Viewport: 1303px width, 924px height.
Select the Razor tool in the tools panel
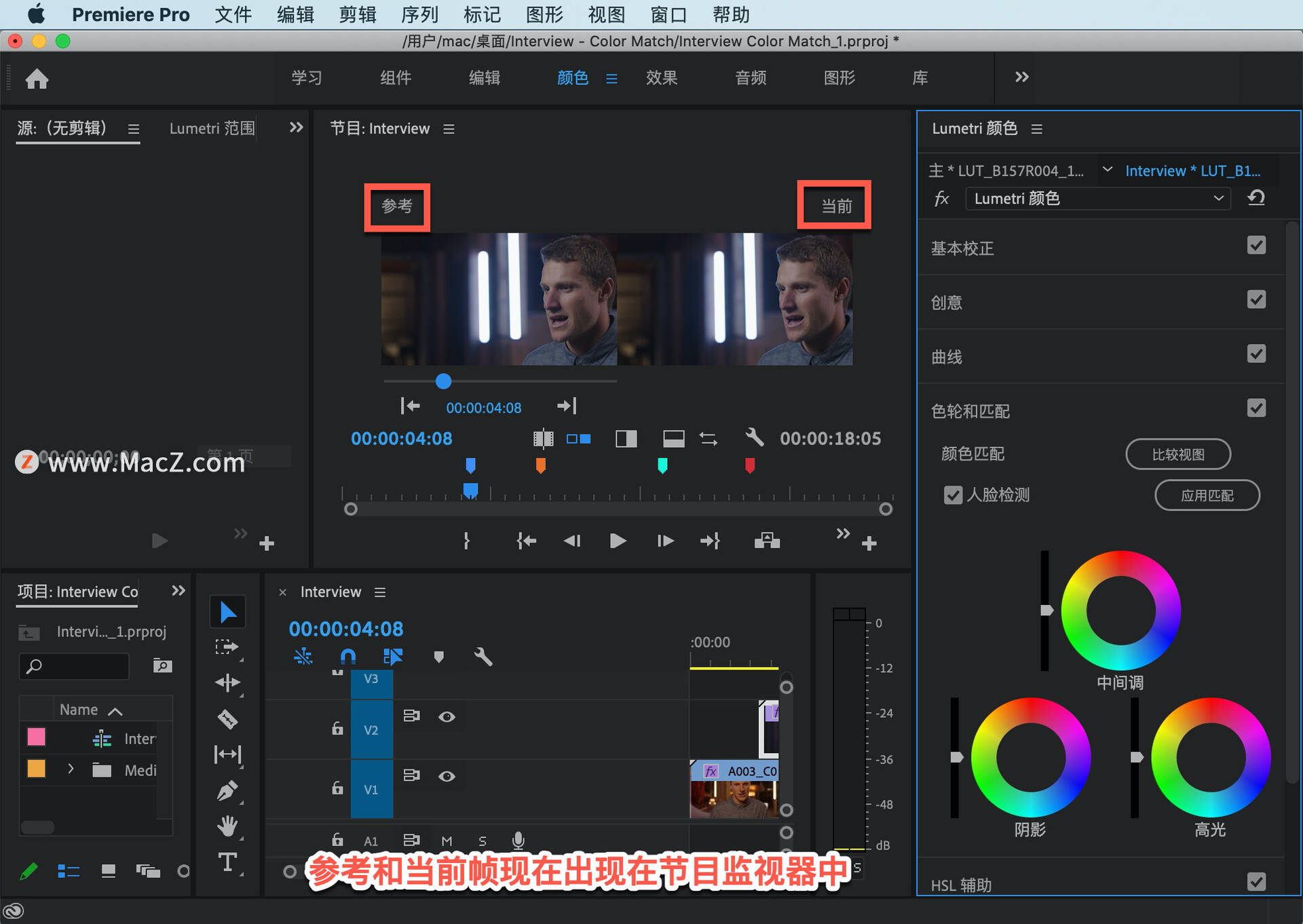[x=227, y=718]
